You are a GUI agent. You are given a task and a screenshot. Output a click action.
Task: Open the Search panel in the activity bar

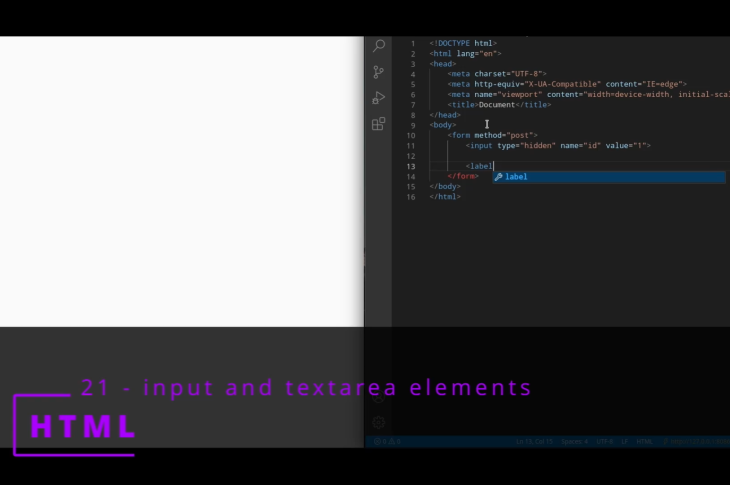[x=379, y=46]
